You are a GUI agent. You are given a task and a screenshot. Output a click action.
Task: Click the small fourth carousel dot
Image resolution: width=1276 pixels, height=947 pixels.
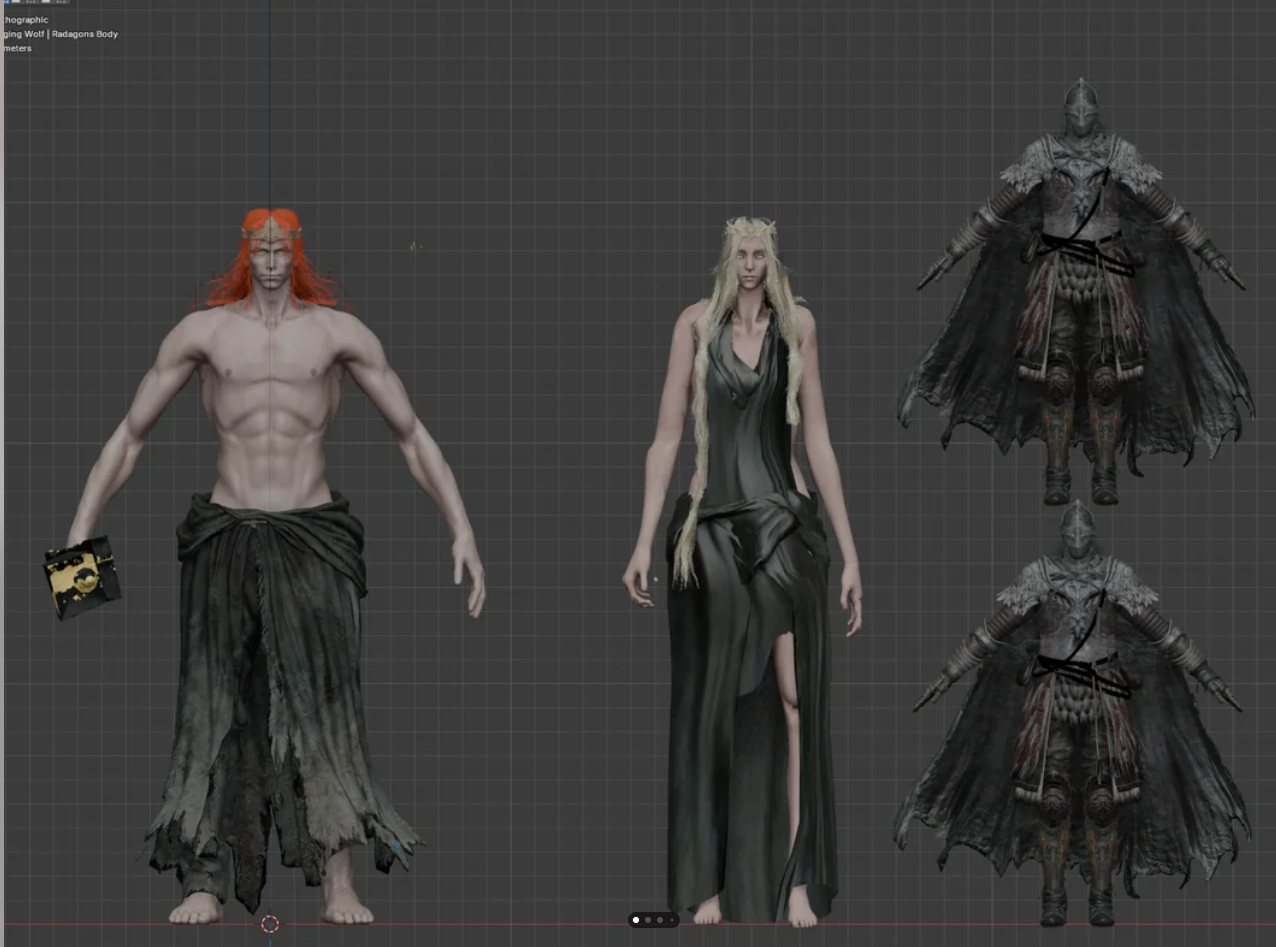coord(672,920)
